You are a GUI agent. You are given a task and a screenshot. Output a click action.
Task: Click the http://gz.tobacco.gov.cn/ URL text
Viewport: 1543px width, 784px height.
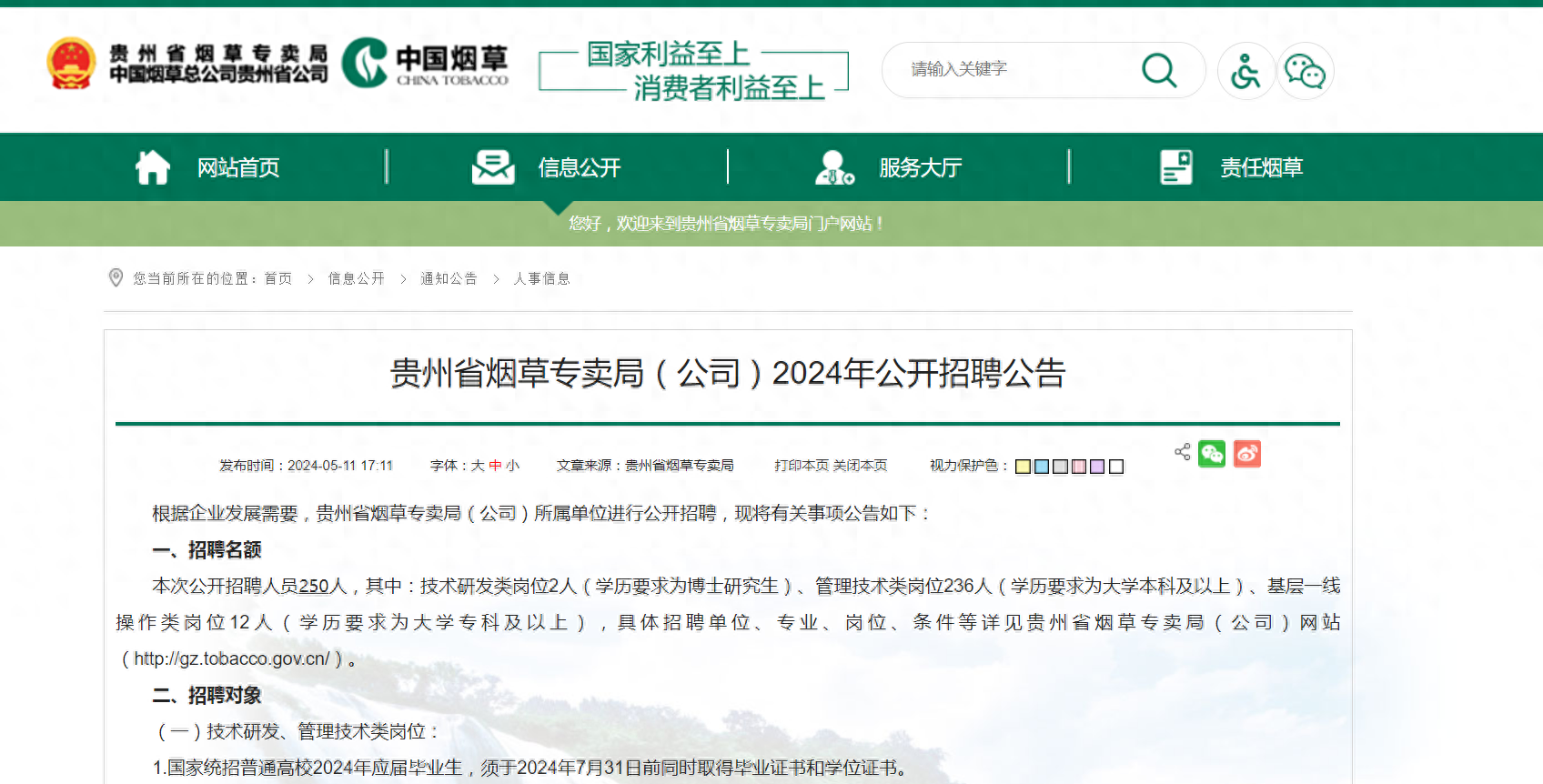pyautogui.click(x=232, y=658)
